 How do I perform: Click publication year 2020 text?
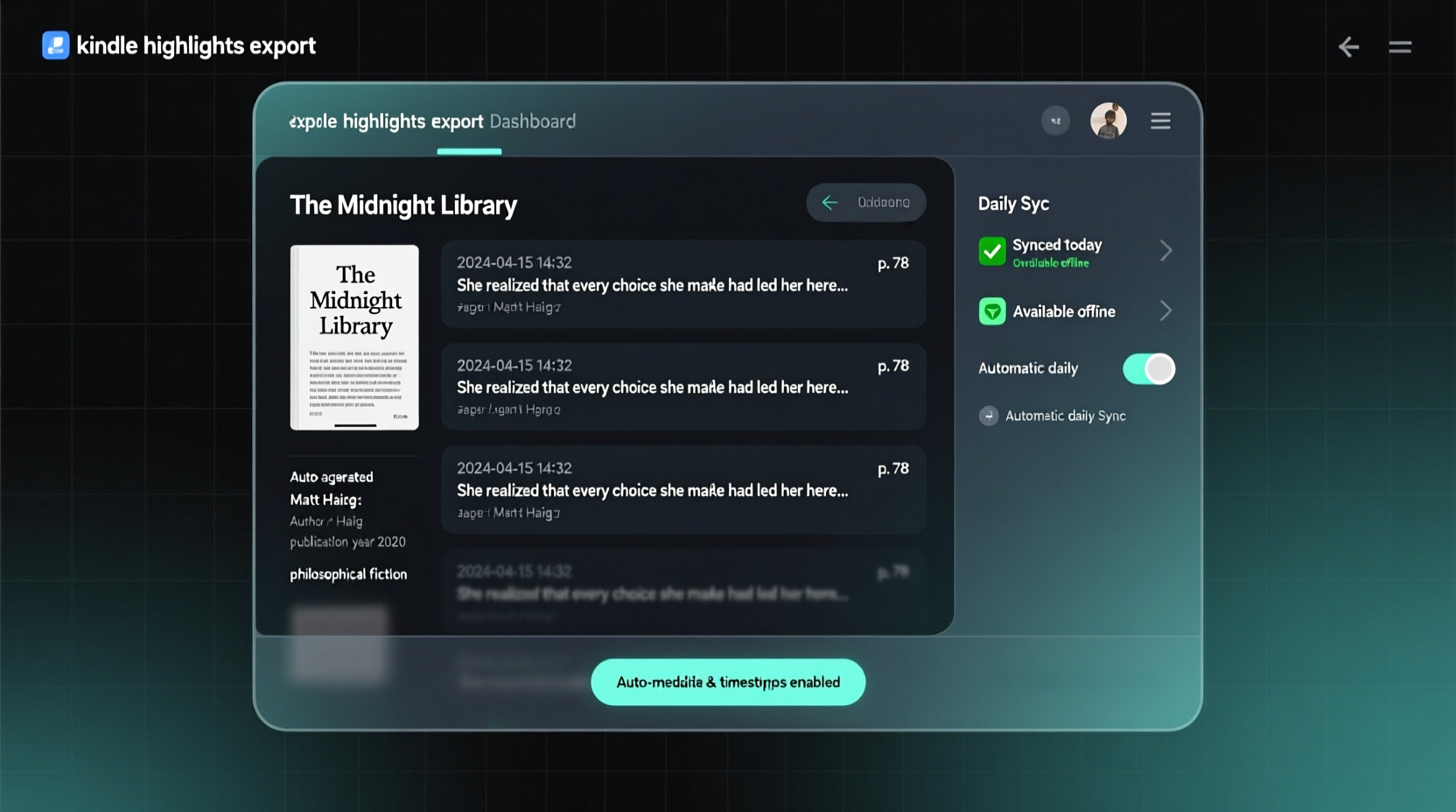[x=347, y=542]
